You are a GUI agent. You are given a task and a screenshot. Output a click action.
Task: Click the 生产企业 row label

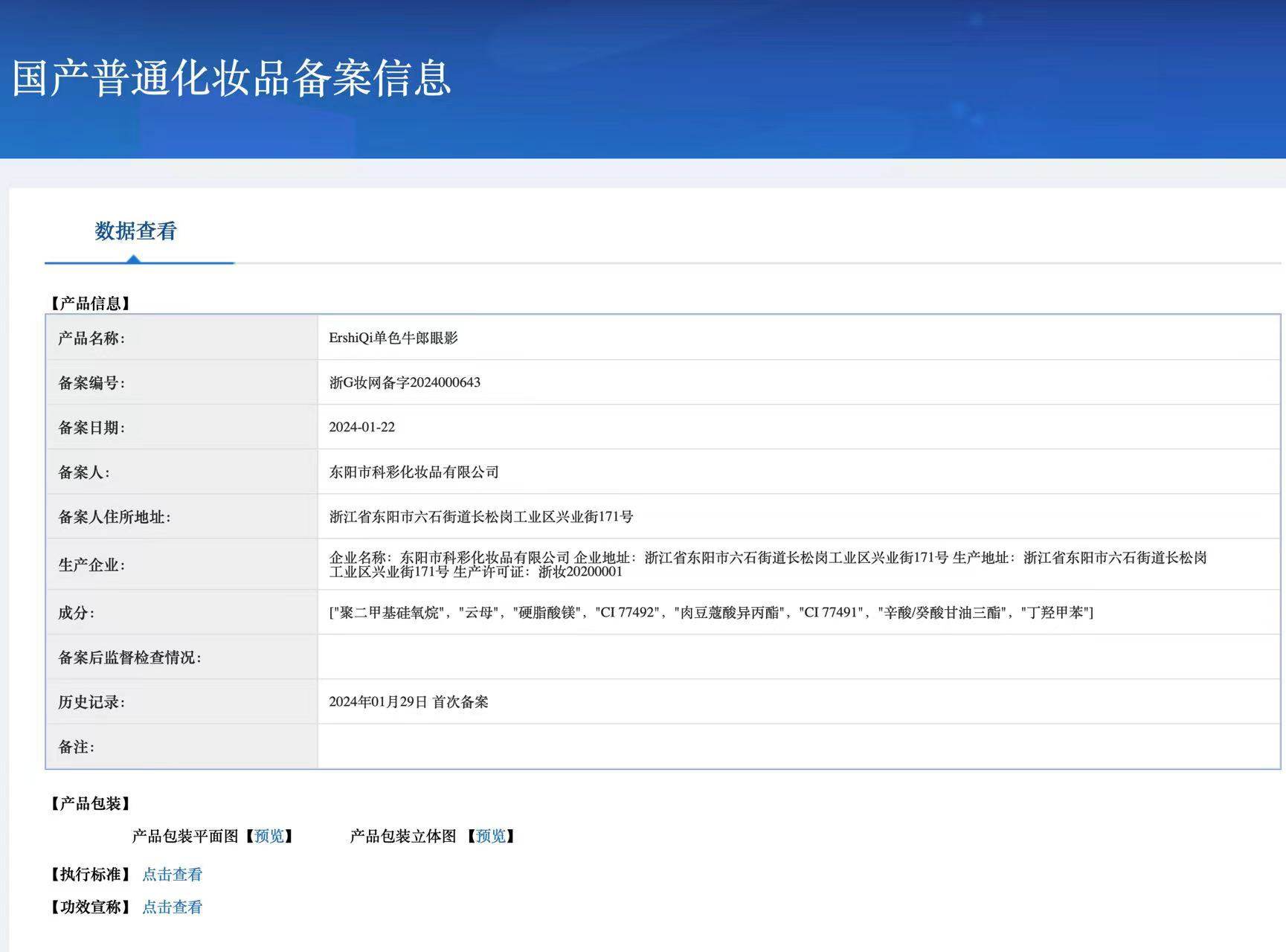pyautogui.click(x=91, y=565)
